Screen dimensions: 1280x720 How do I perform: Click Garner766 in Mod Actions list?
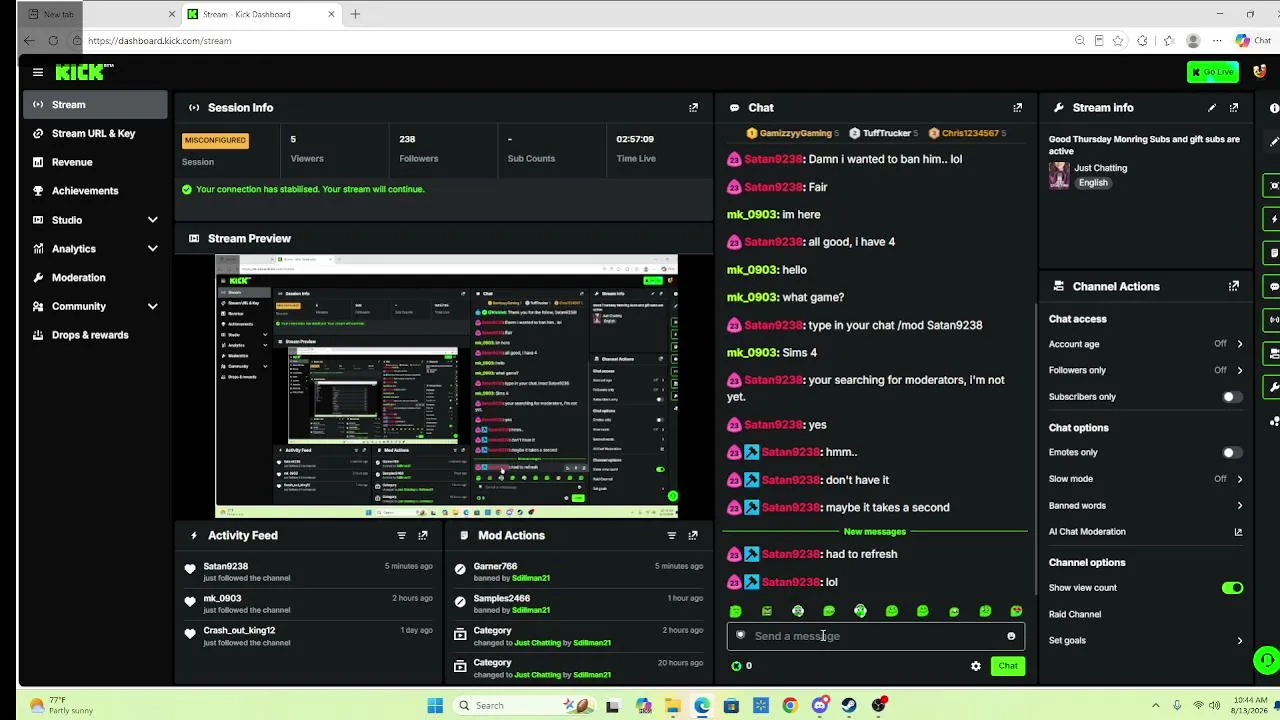click(x=496, y=567)
